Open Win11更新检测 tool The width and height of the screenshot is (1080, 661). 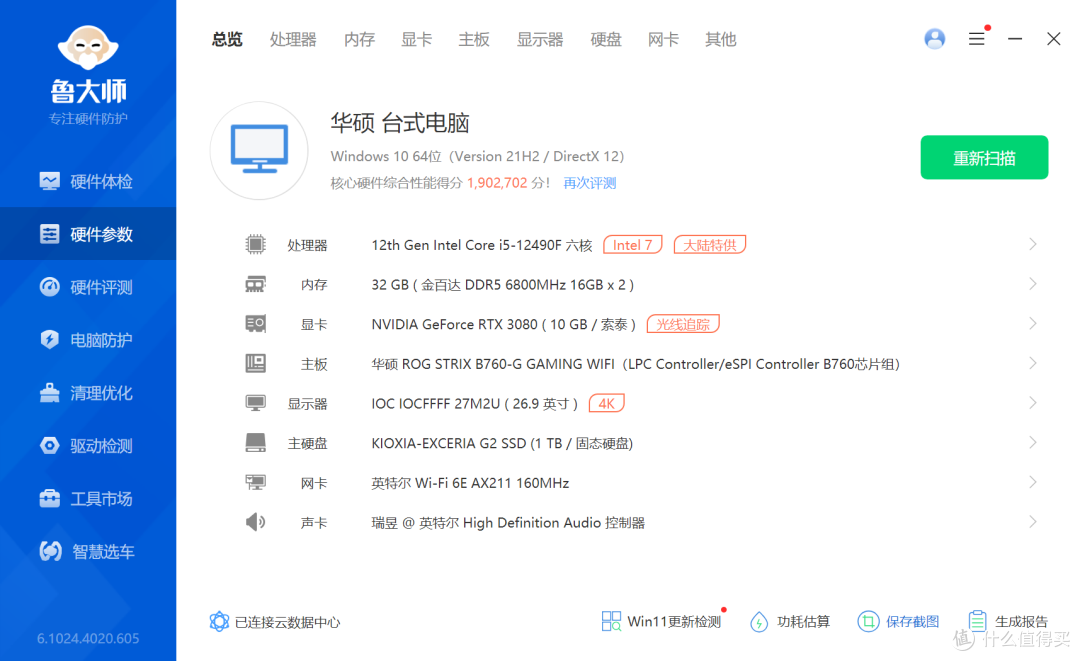(x=661, y=622)
